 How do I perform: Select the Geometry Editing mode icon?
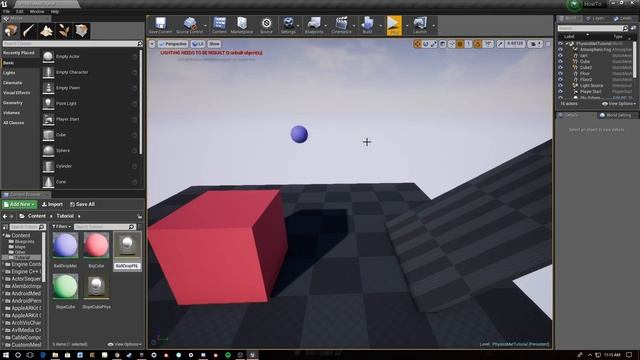(x=82, y=31)
